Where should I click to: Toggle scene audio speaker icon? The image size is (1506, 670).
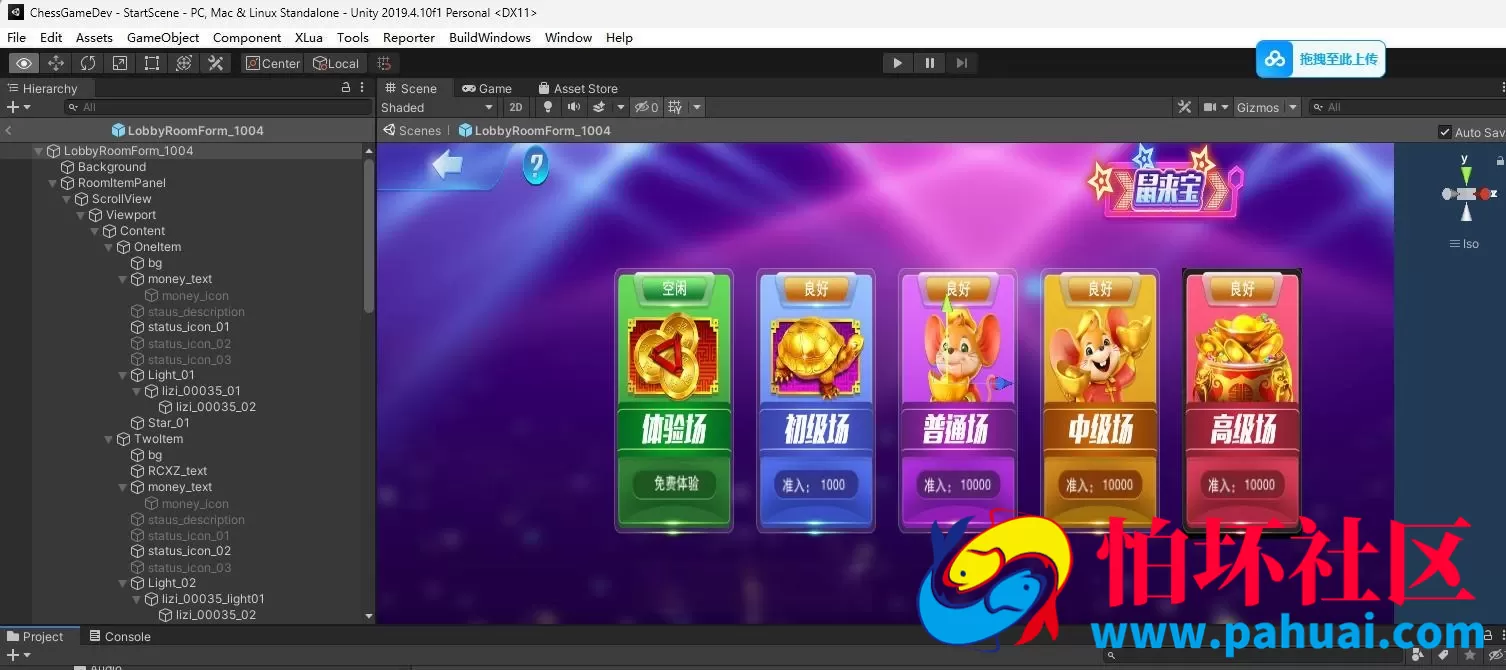click(x=574, y=107)
